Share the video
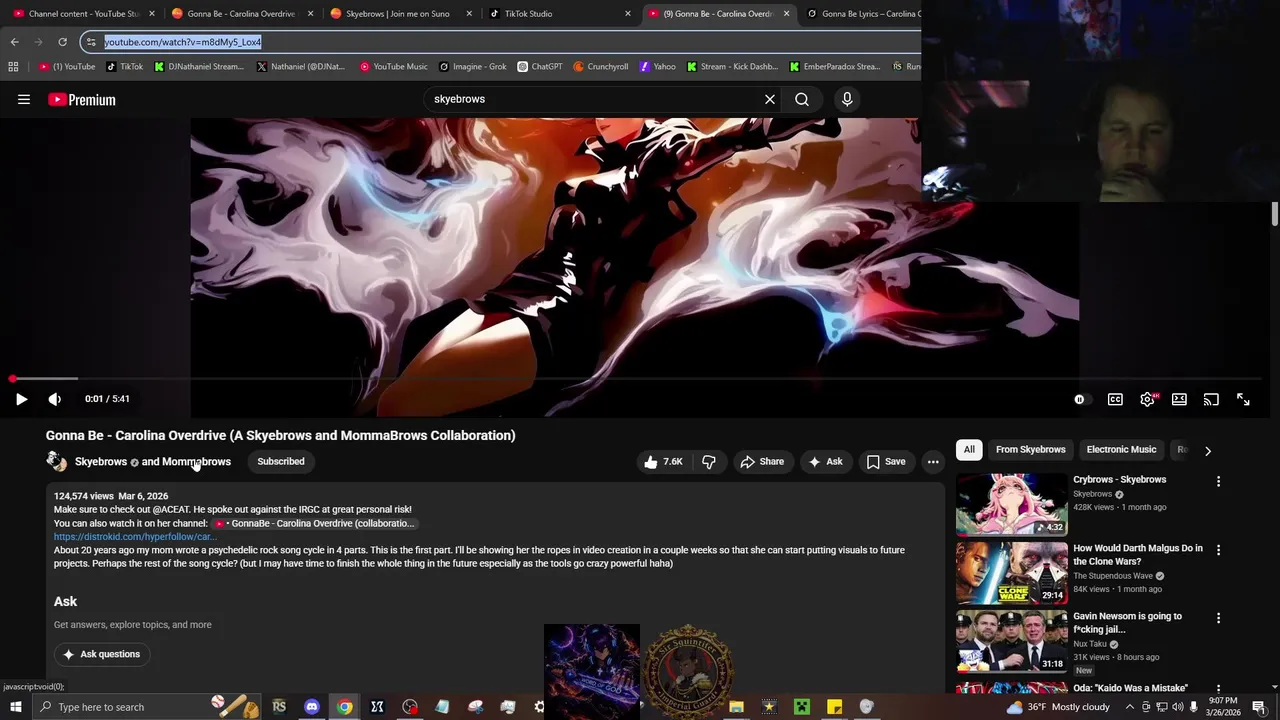The height and width of the screenshot is (720, 1280). click(x=762, y=461)
